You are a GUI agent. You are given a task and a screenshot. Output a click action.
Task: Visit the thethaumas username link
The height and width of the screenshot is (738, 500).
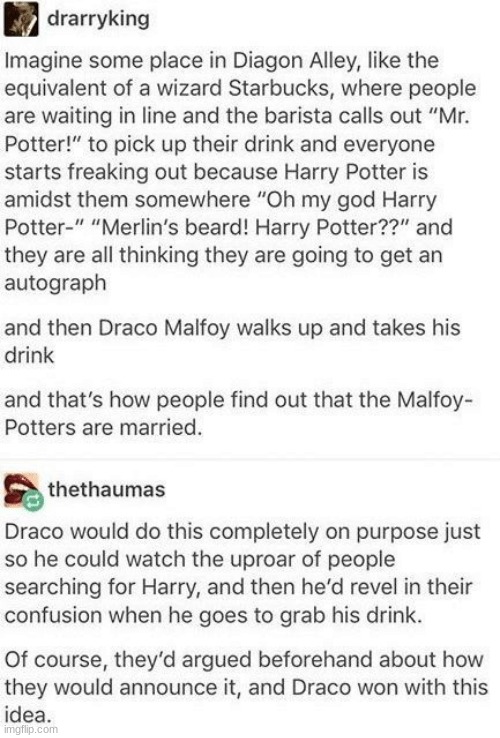tap(106, 489)
